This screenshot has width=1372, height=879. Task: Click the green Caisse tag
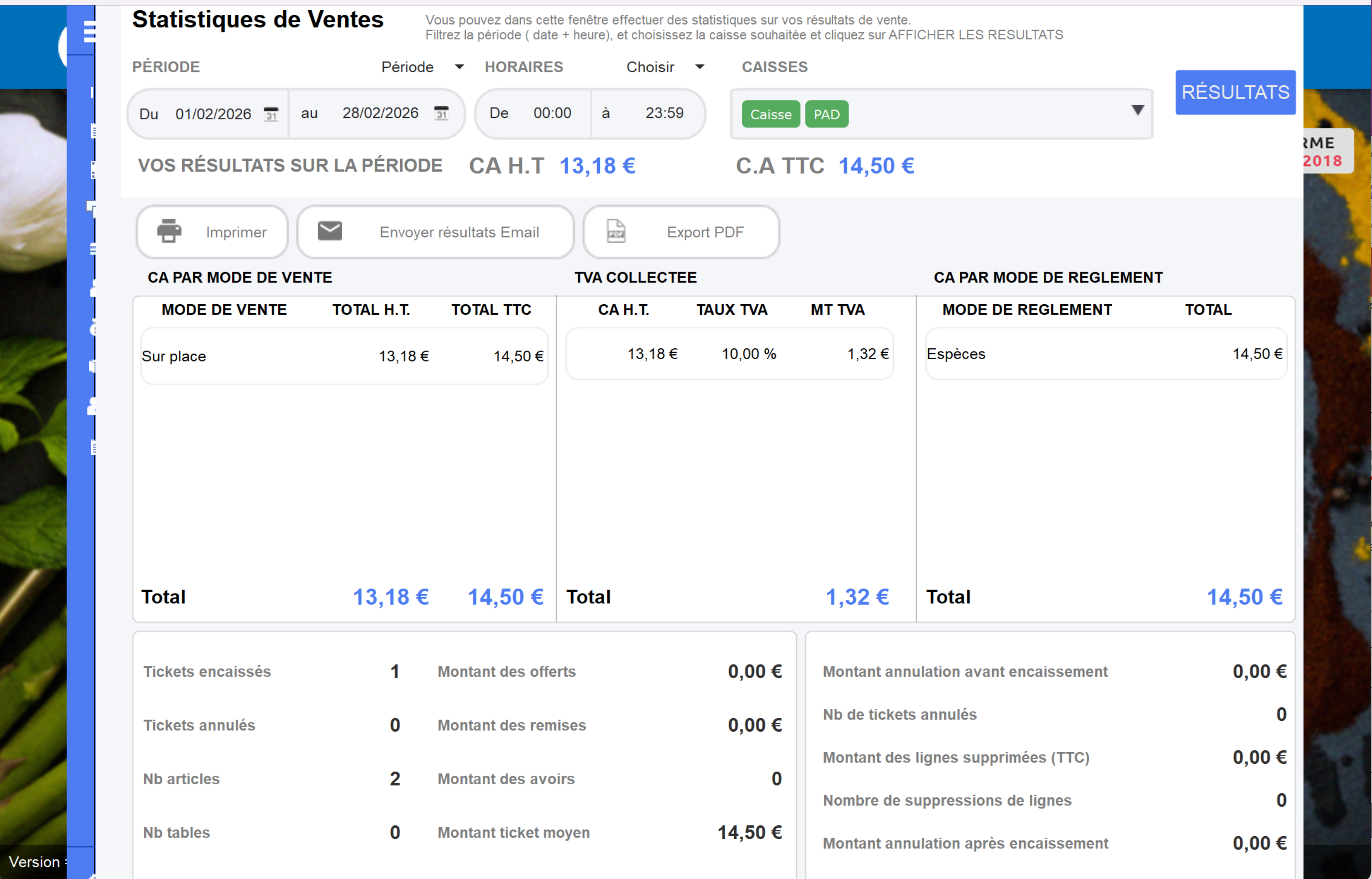(770, 114)
